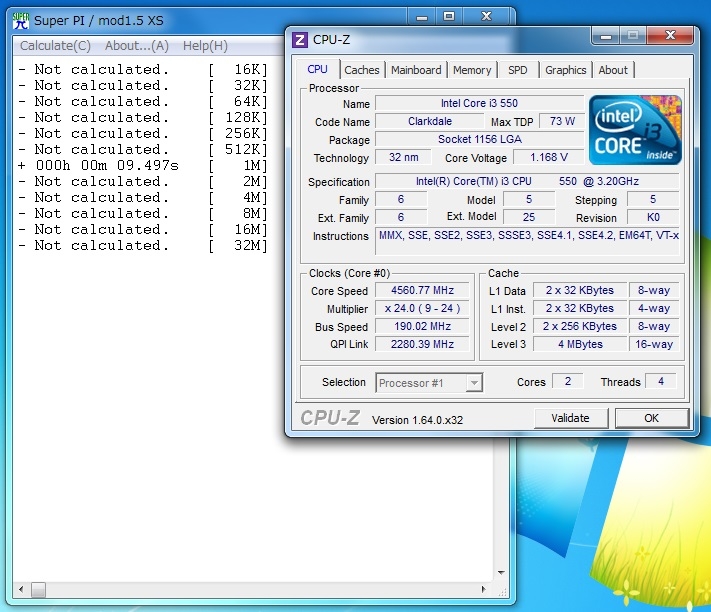The width and height of the screenshot is (711, 612).
Task: Click the OK button in CPU-Z
Action: coord(652,418)
